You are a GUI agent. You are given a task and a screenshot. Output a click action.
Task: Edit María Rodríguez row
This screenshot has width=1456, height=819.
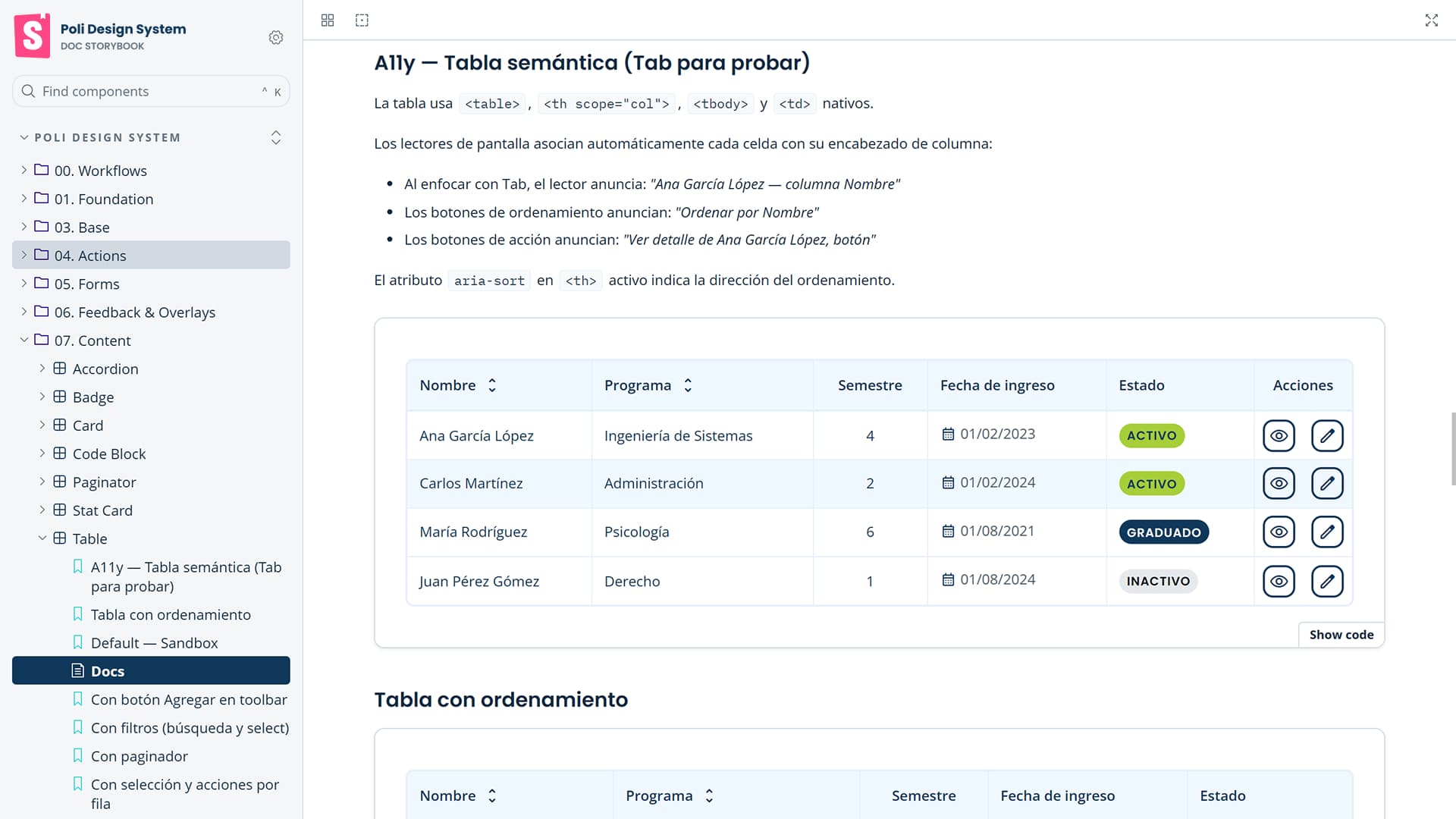[x=1327, y=532]
